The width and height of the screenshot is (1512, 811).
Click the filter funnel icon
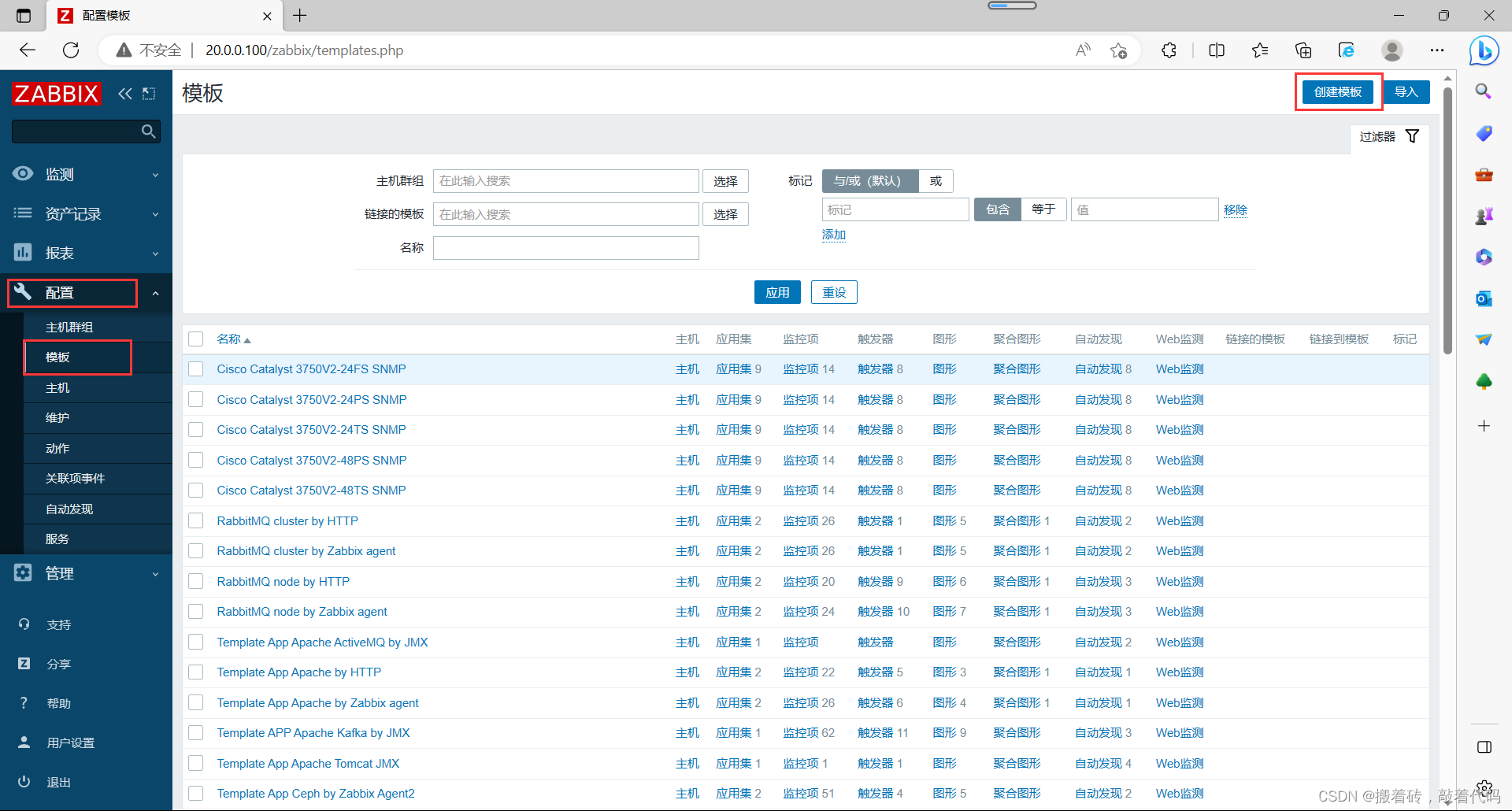tap(1412, 136)
